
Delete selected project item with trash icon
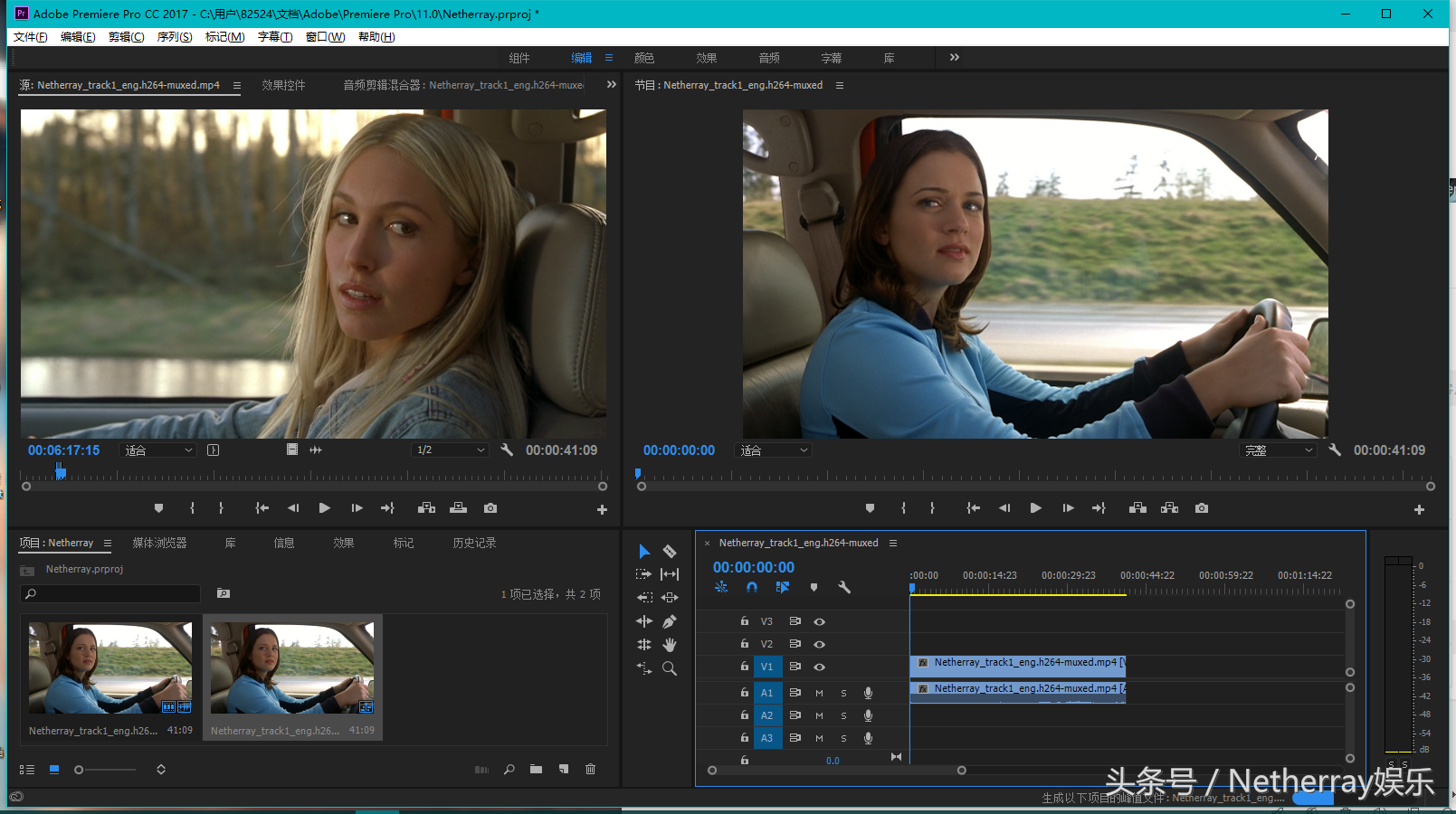(x=591, y=769)
